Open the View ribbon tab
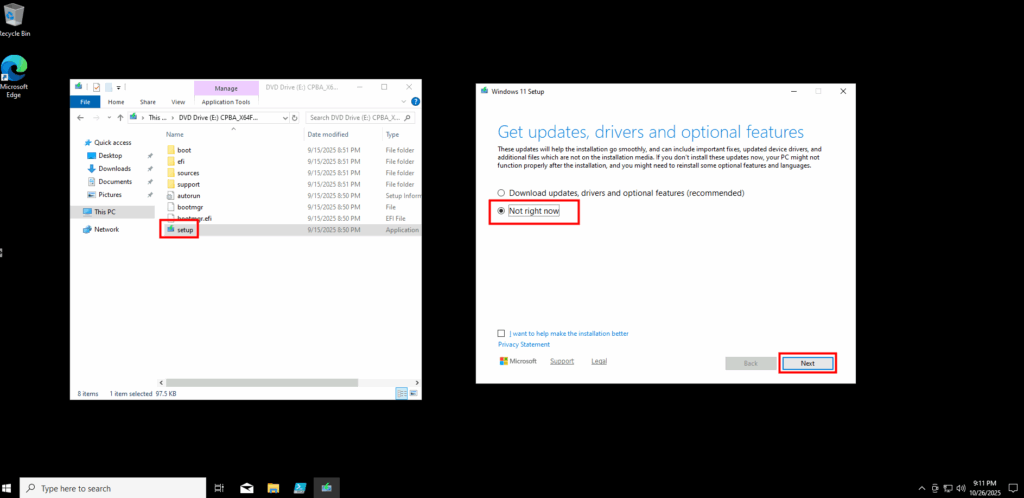Image resolution: width=1024 pixels, height=498 pixels. click(178, 101)
